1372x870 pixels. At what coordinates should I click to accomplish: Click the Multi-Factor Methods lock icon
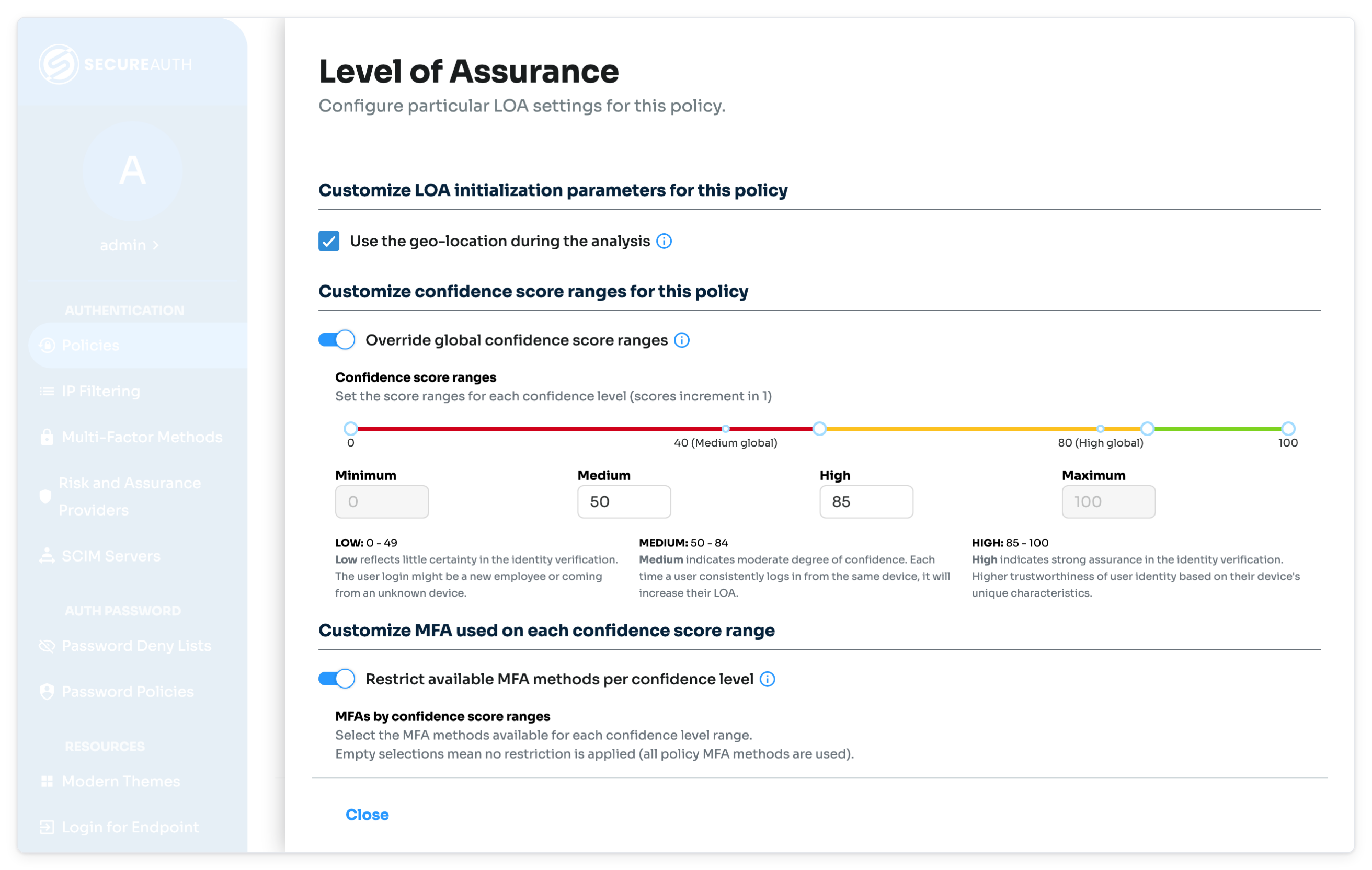47,437
